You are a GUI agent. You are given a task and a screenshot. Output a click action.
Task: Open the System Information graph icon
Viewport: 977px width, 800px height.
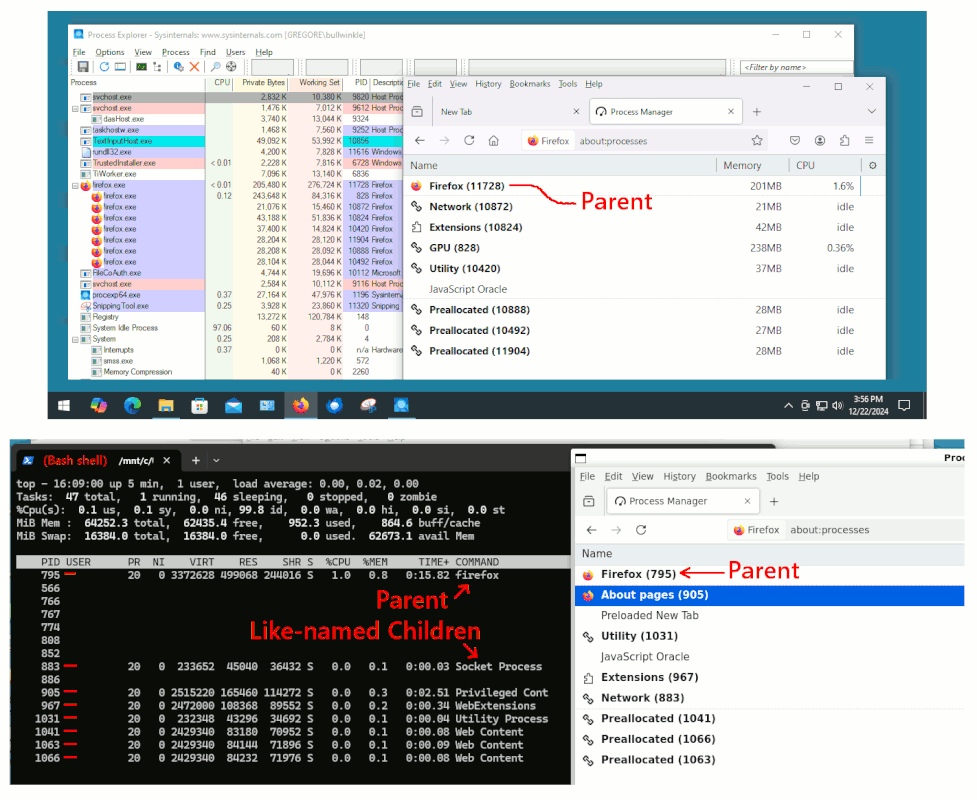141,67
